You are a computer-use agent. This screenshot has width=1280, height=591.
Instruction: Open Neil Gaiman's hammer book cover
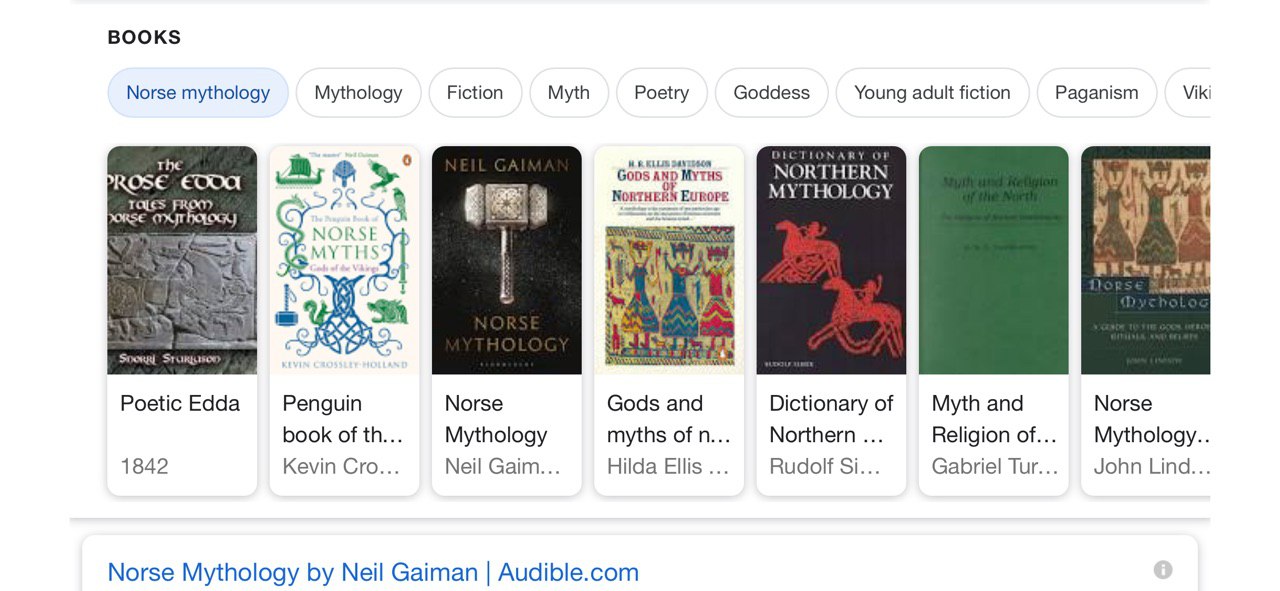coord(507,260)
